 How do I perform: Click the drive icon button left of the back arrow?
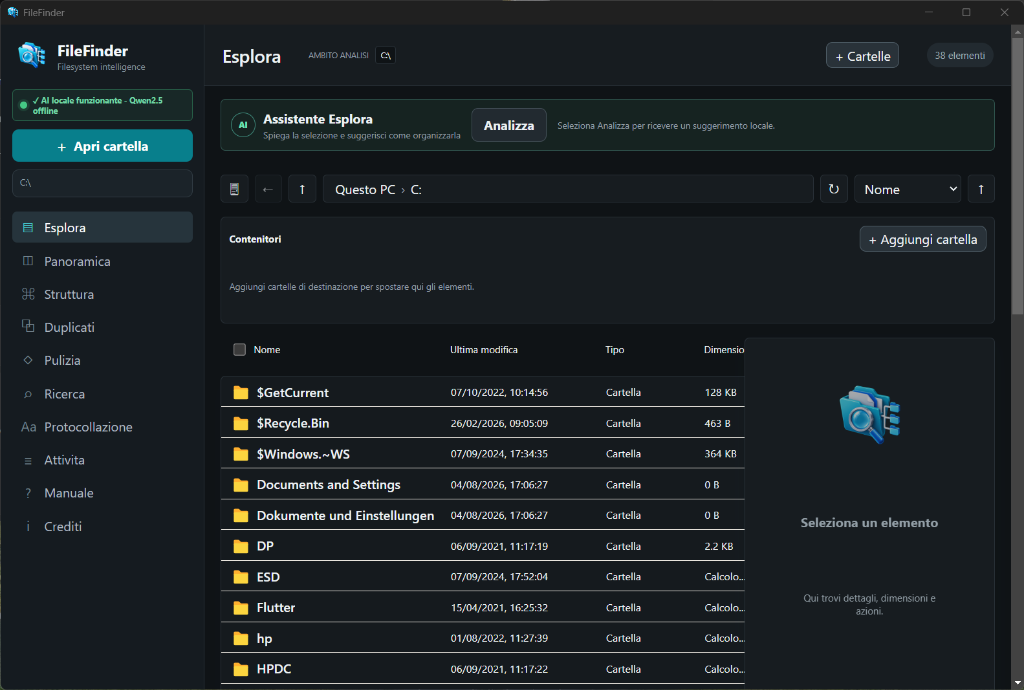click(x=234, y=189)
